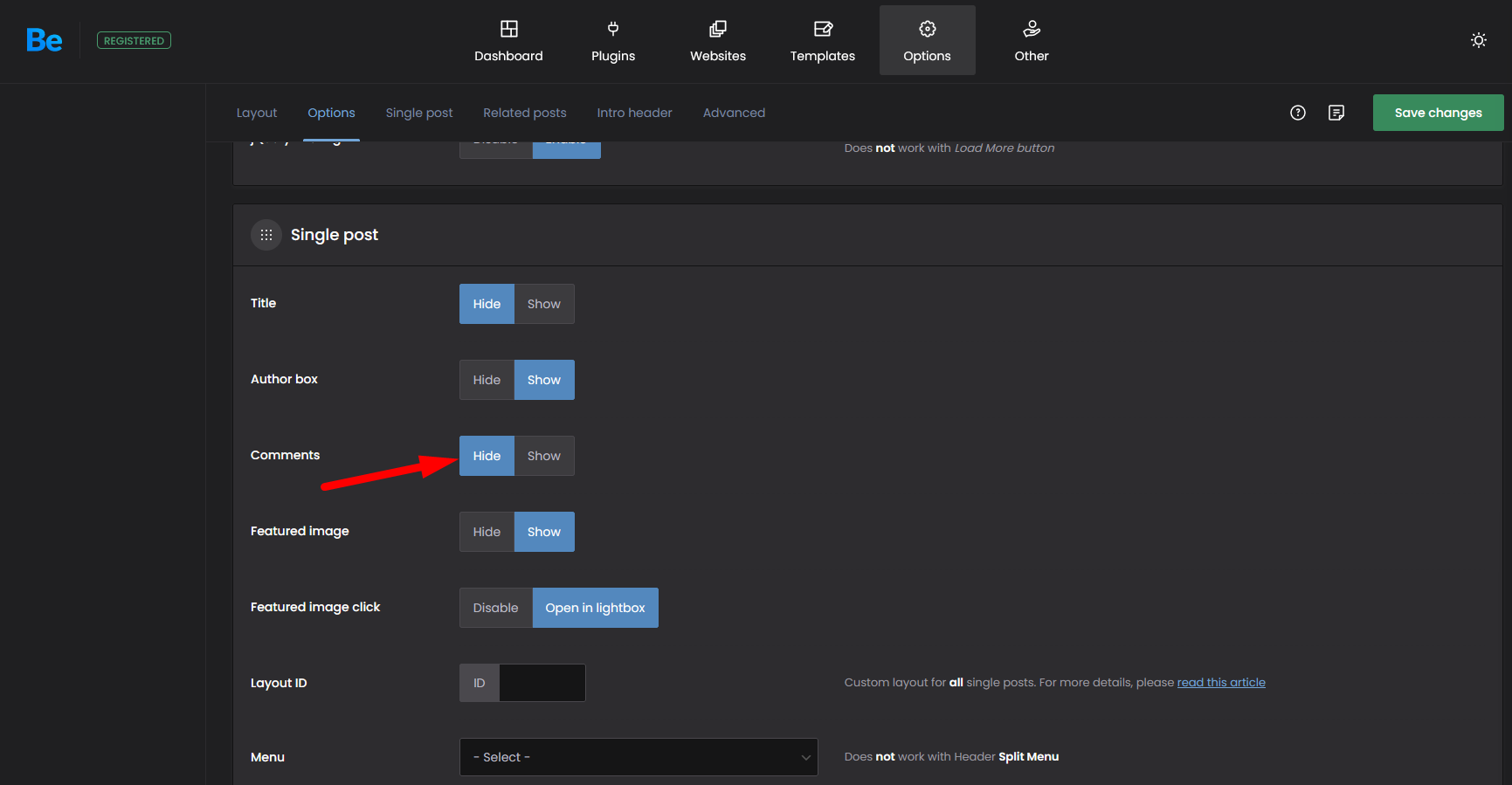Switch to the Layout tab
Screen dimensions: 1512x785
point(257,113)
